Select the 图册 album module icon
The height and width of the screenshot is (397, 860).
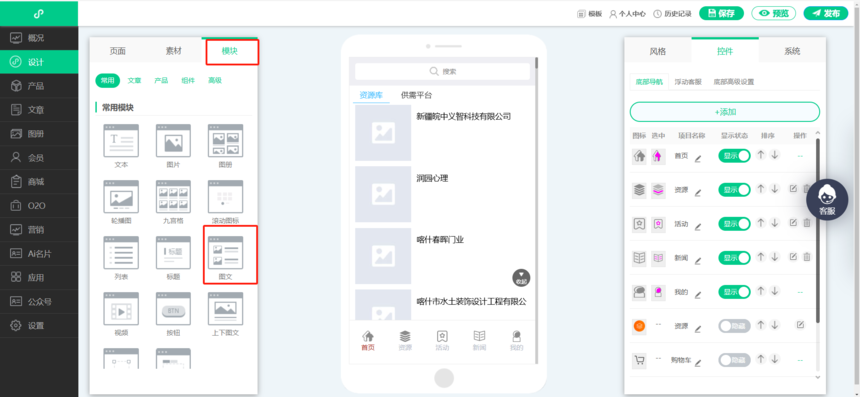tap(225, 141)
